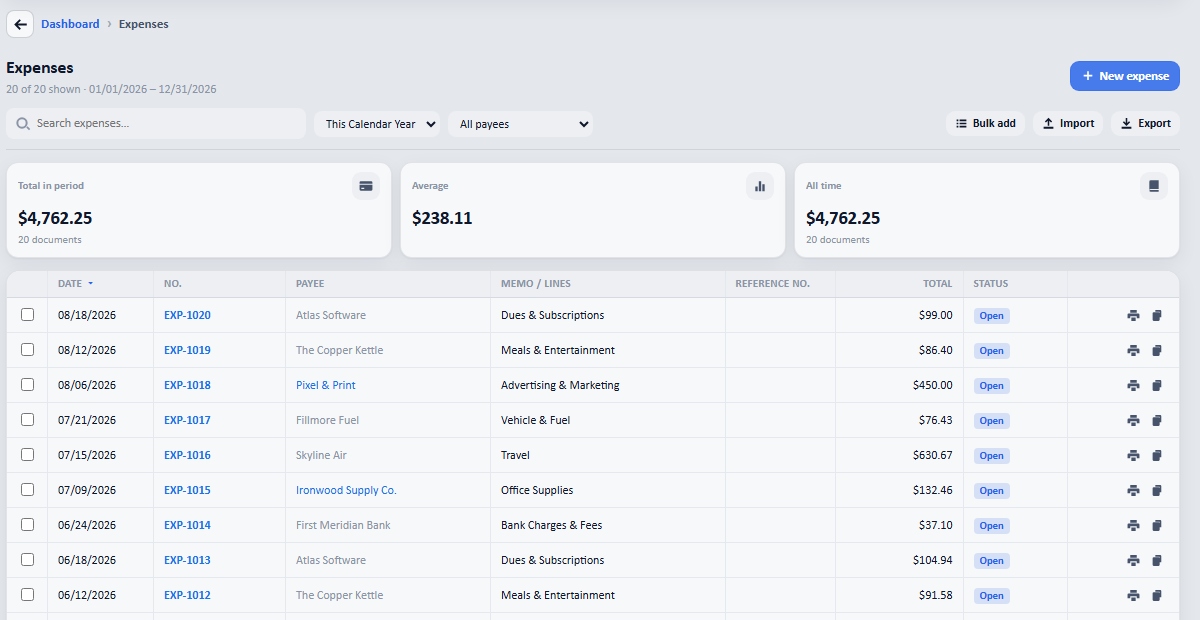Duplicate expense EXP-1015
The image size is (1200, 620).
click(1157, 491)
